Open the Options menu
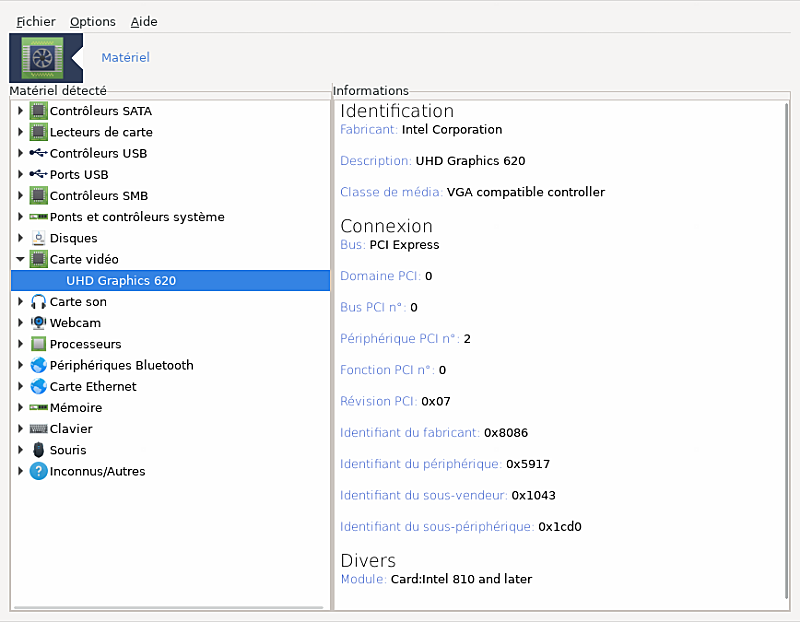 pyautogui.click(x=92, y=21)
